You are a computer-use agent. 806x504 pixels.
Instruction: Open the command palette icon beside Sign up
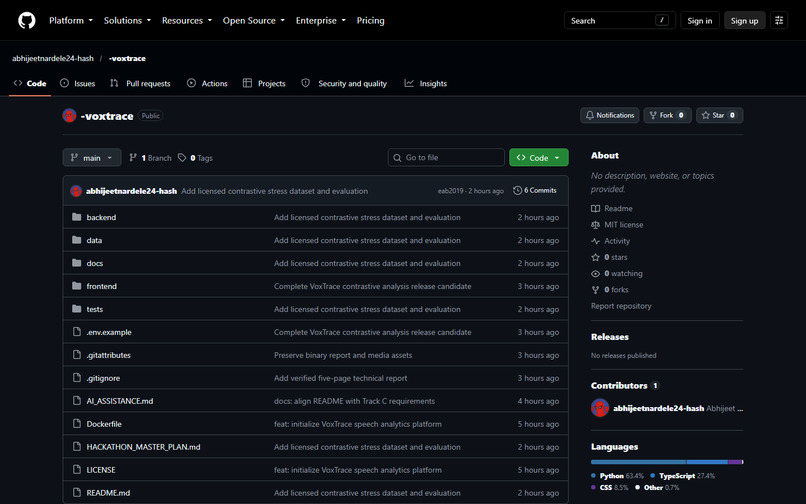click(x=779, y=21)
